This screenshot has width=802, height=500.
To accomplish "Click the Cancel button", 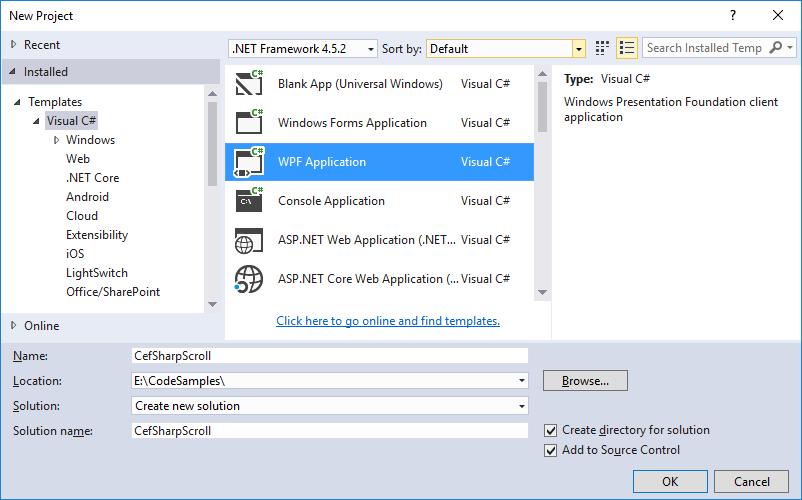I will click(751, 482).
